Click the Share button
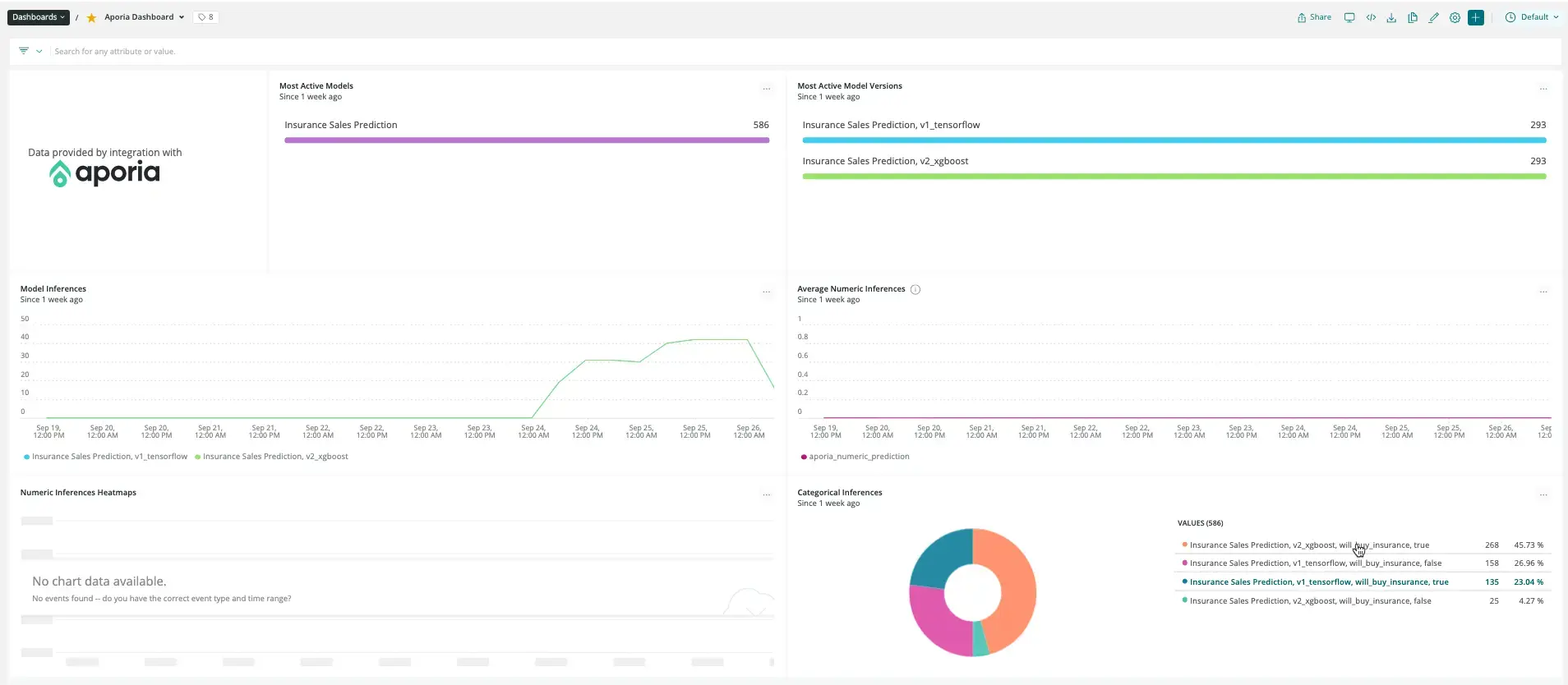1568x685 pixels. pyautogui.click(x=1314, y=17)
